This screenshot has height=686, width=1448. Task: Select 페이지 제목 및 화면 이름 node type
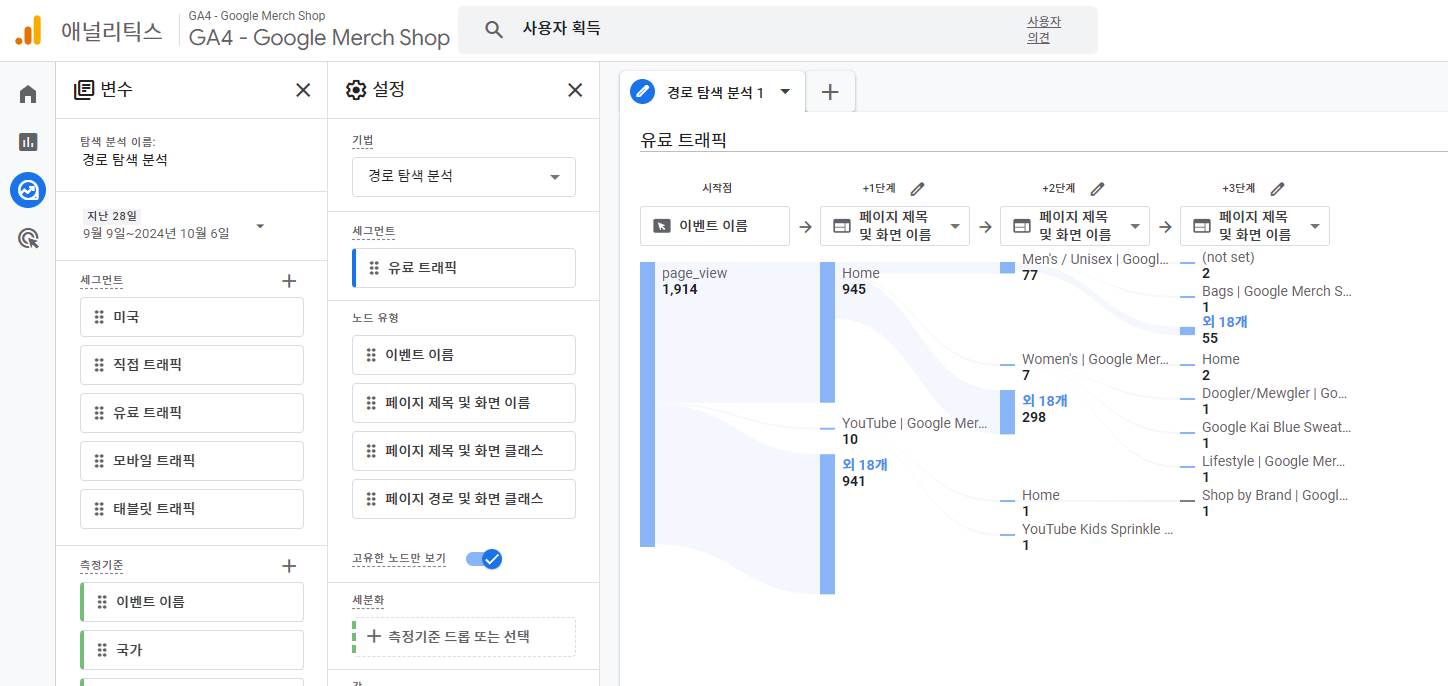464,403
